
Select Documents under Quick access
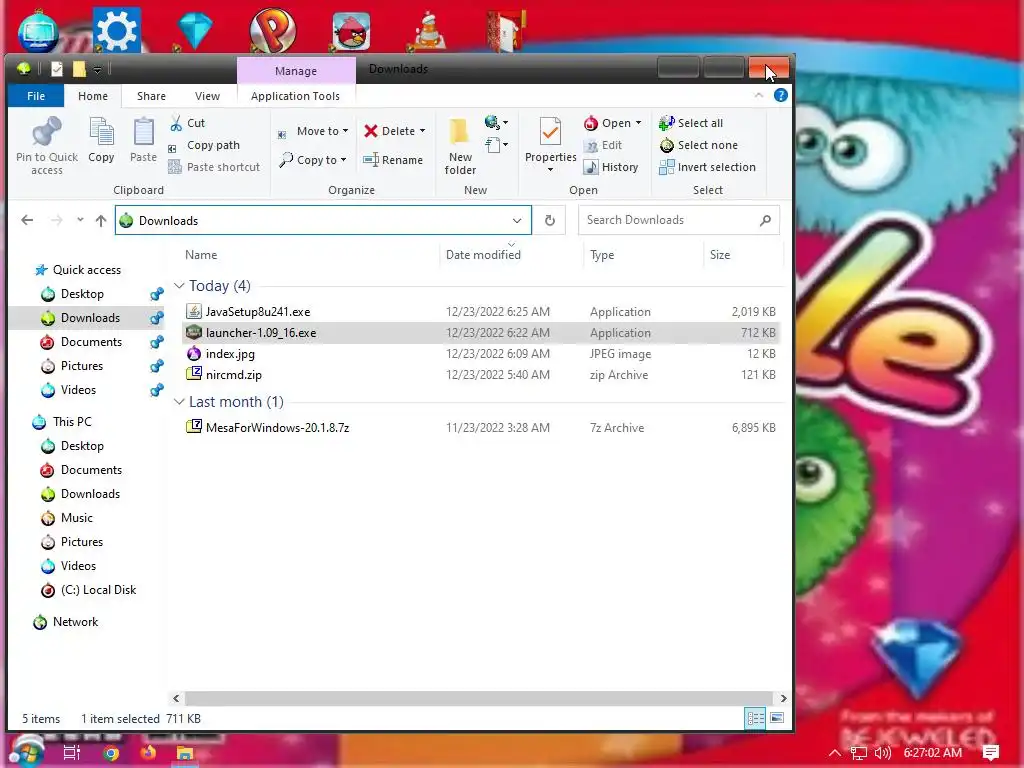(91, 342)
